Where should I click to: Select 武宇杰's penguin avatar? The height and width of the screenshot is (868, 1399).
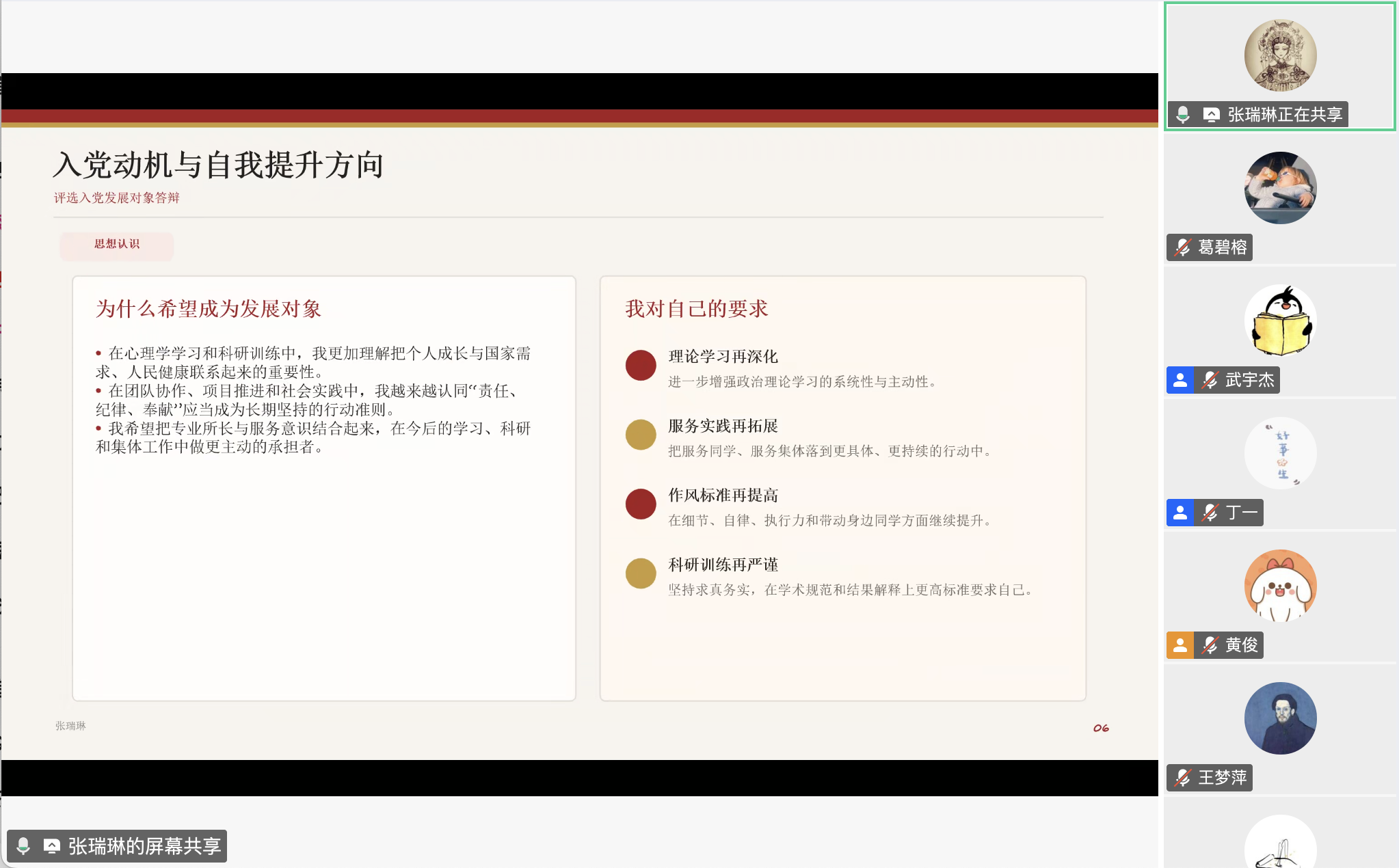tap(1280, 321)
